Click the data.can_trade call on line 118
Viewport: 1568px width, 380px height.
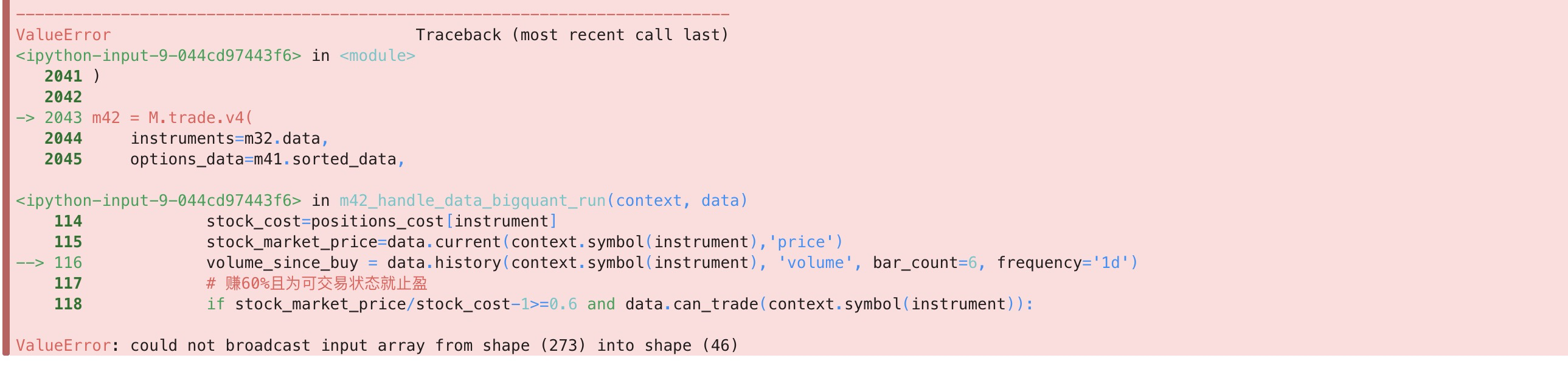point(692,304)
